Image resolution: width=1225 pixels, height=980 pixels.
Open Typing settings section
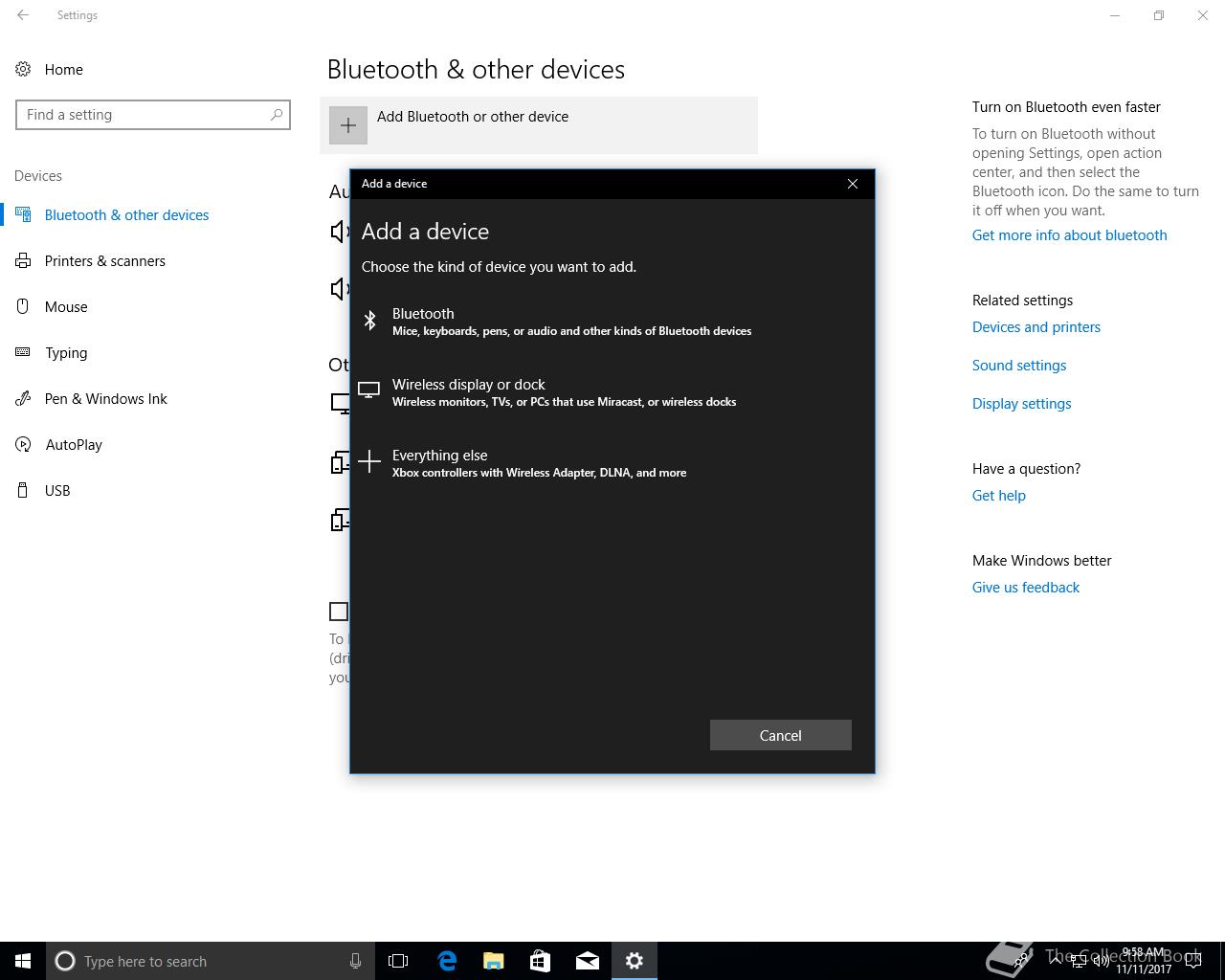[66, 353]
